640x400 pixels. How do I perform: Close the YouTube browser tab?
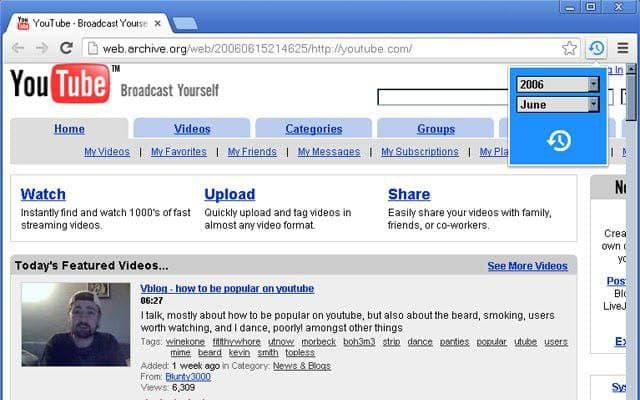coord(158,24)
